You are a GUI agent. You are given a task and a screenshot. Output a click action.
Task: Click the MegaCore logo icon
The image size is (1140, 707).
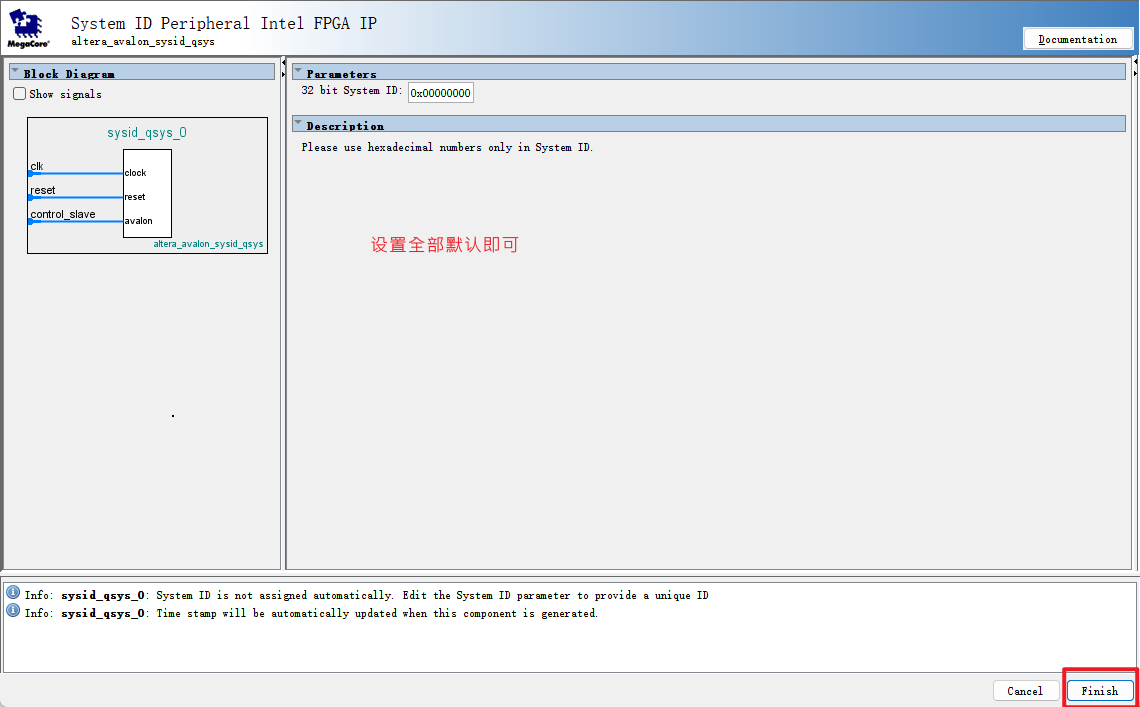[x=27, y=27]
